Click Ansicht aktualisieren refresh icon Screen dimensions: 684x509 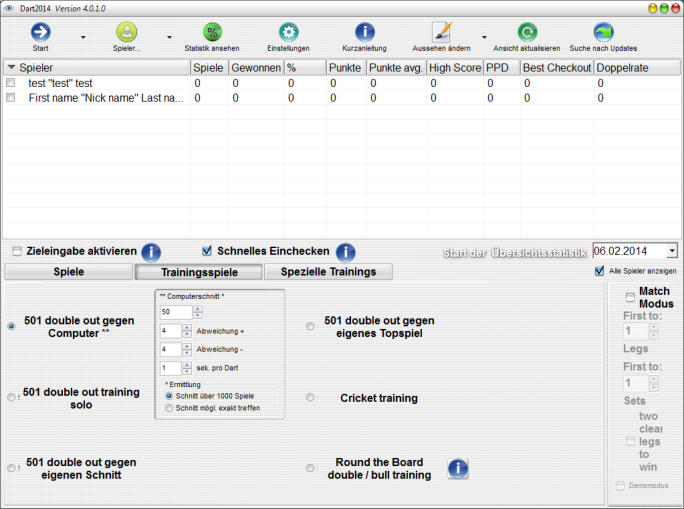(526, 32)
